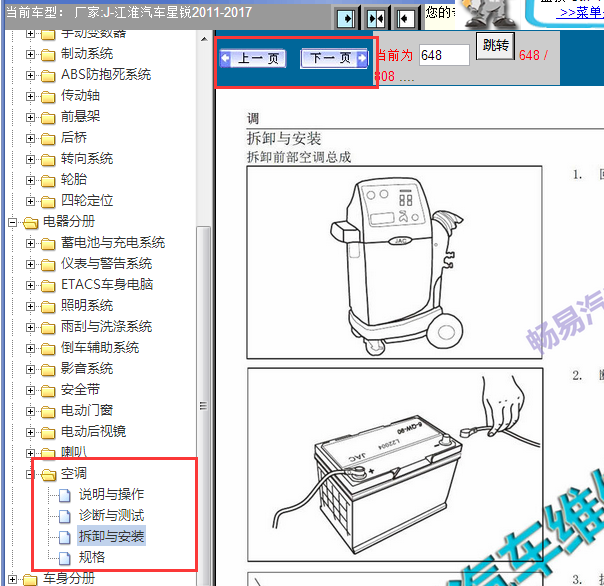Expand the 影音系统 folder
This screenshot has width=604, height=586.
click(30, 369)
